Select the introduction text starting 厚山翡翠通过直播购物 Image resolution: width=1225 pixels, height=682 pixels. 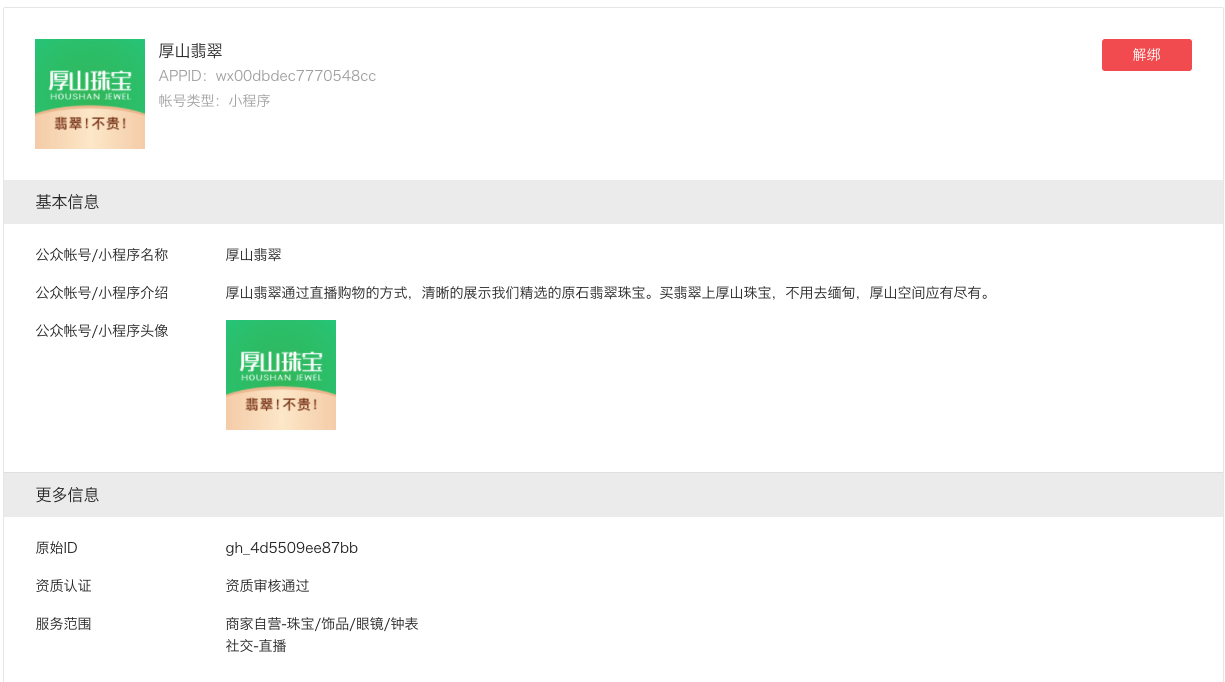pyautogui.click(x=608, y=293)
